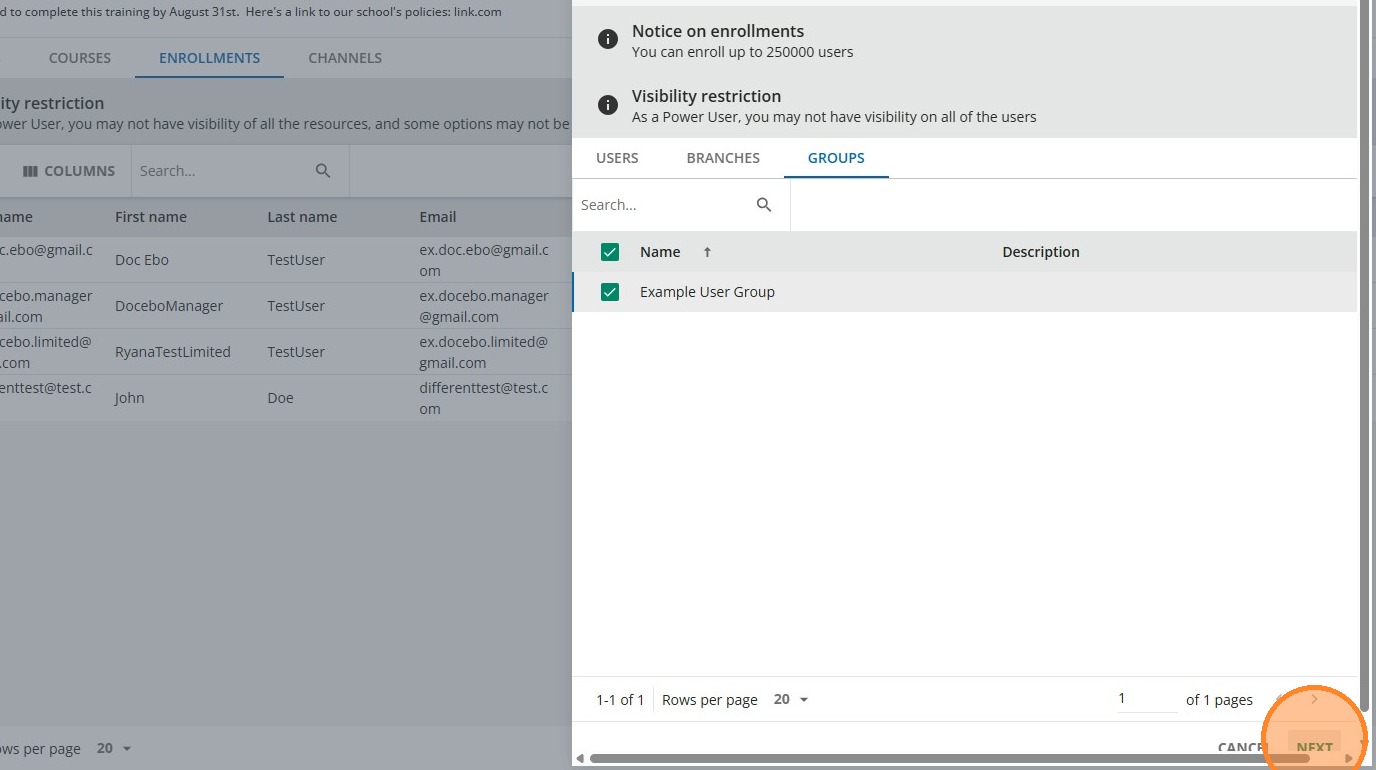This screenshot has width=1376, height=770.
Task: Click the RyanaTestLimited cell
Action: 173,352
